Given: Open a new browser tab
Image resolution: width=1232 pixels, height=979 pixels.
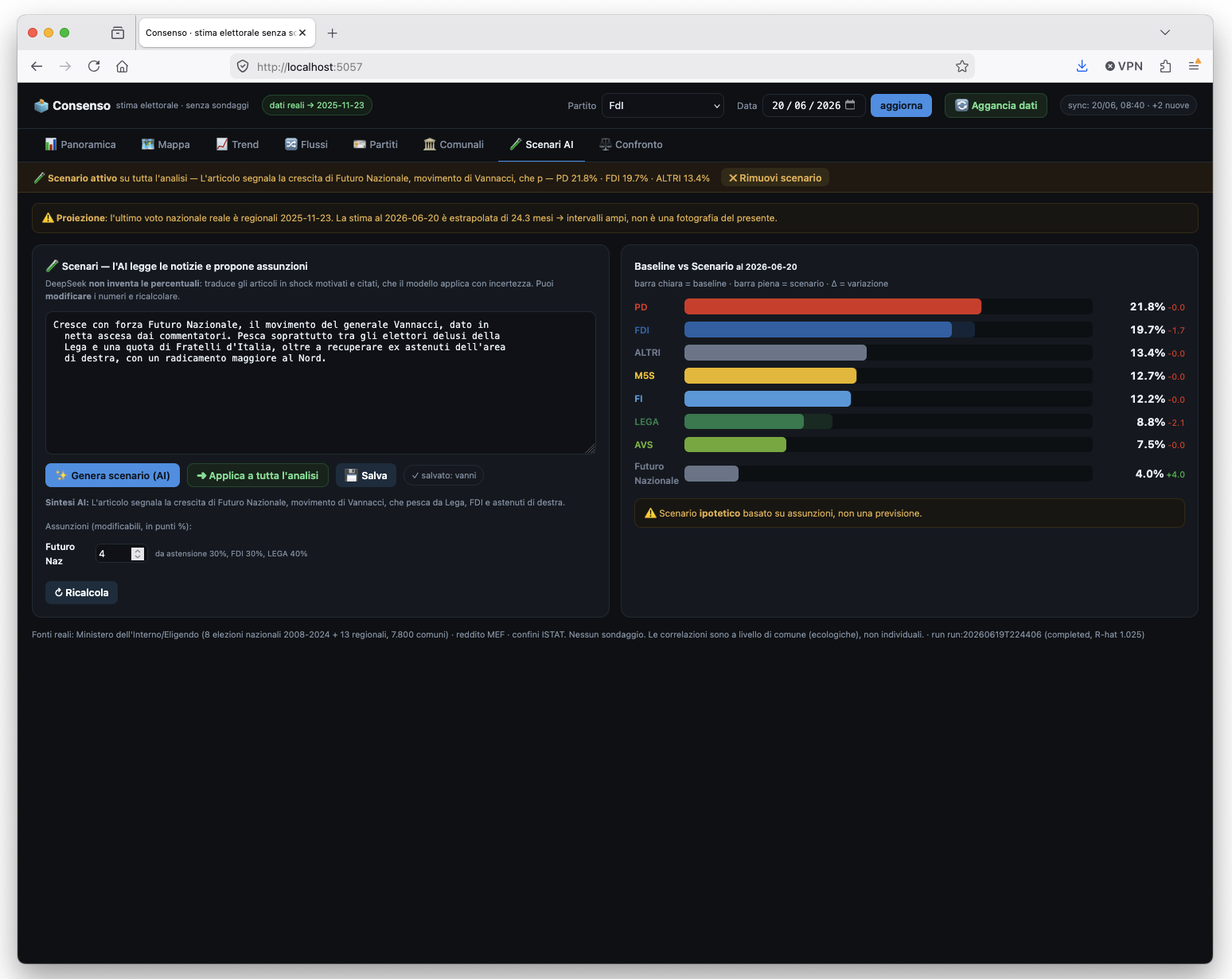Looking at the screenshot, I should click(x=333, y=33).
